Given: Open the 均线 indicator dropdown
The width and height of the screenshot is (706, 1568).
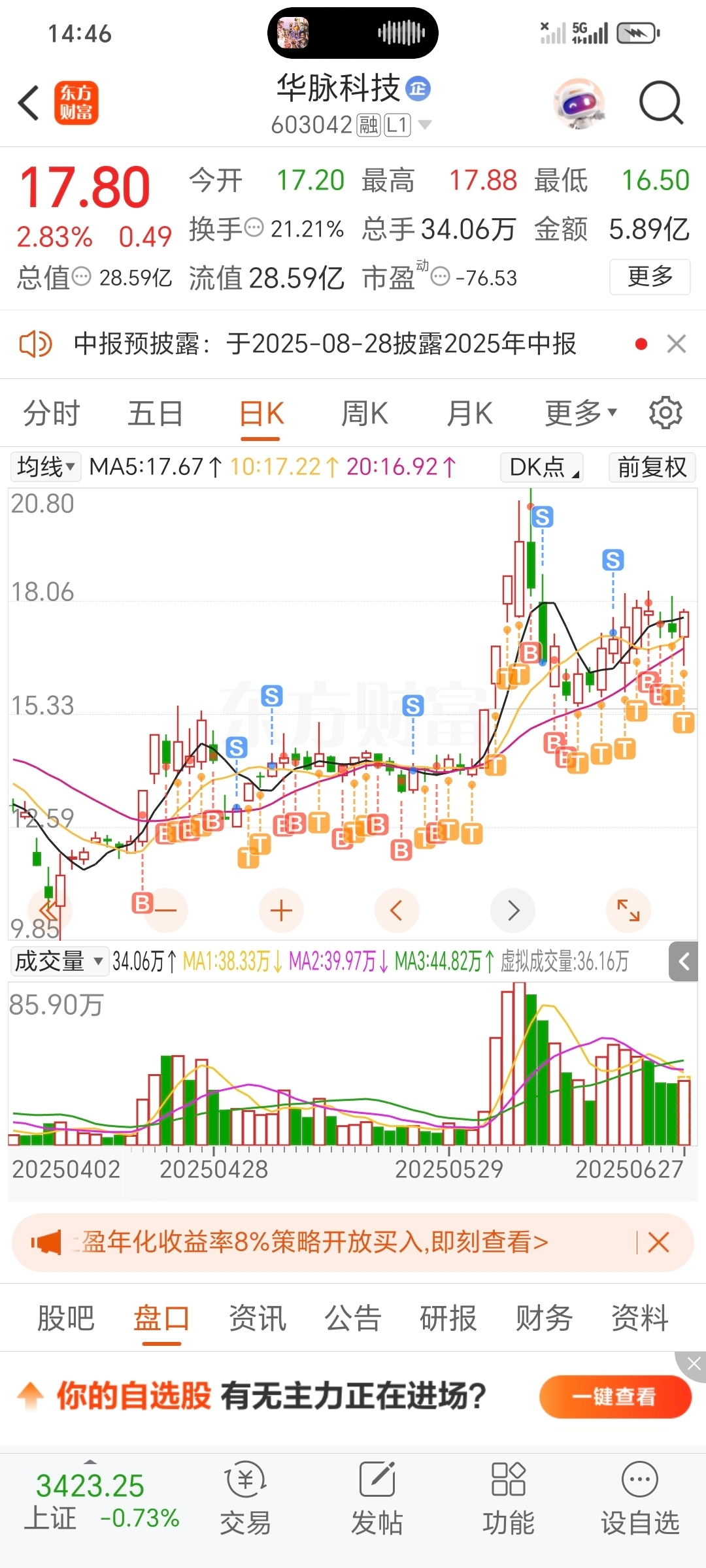Looking at the screenshot, I should 46,467.
